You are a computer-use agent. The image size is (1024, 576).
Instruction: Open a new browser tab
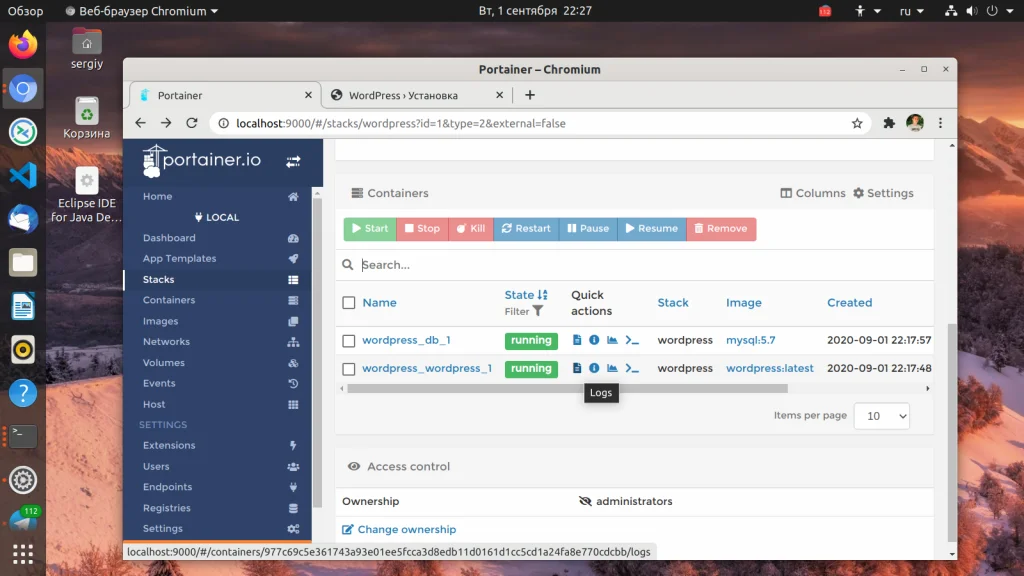[530, 95]
